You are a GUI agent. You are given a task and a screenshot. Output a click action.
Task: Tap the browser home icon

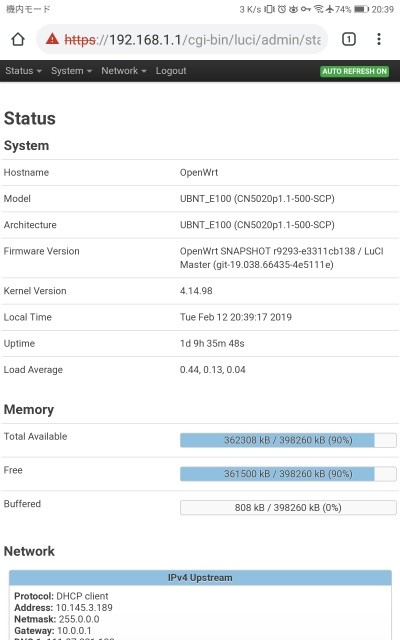(18, 40)
